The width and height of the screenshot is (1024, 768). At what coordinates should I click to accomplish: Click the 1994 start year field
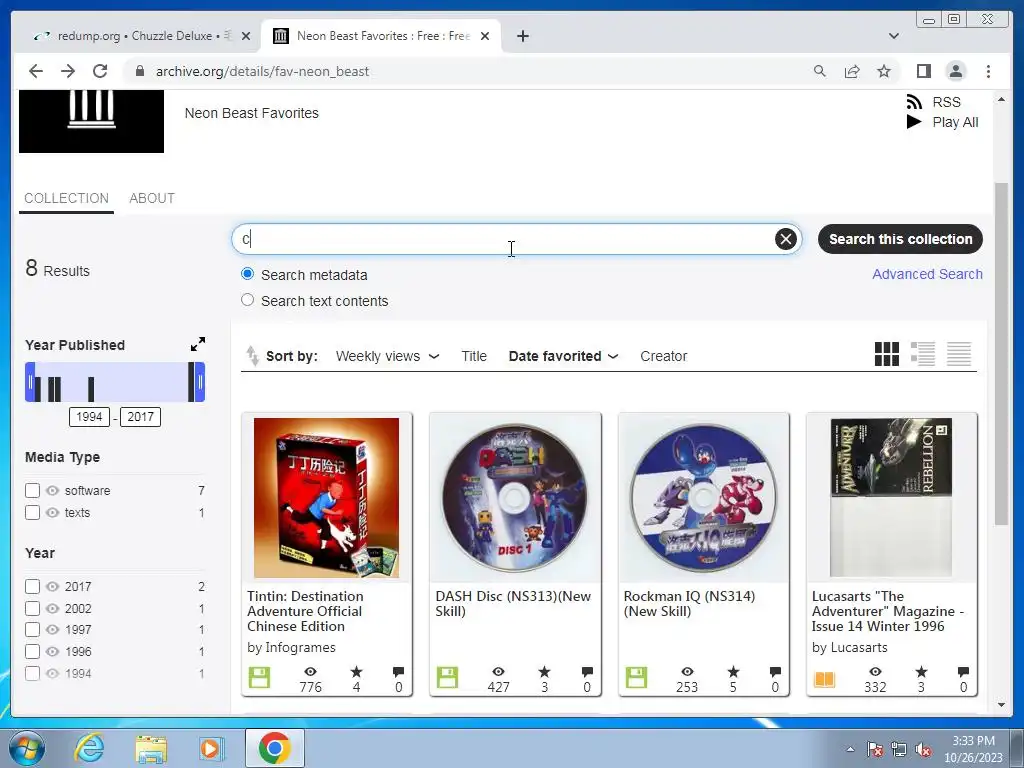(x=89, y=417)
